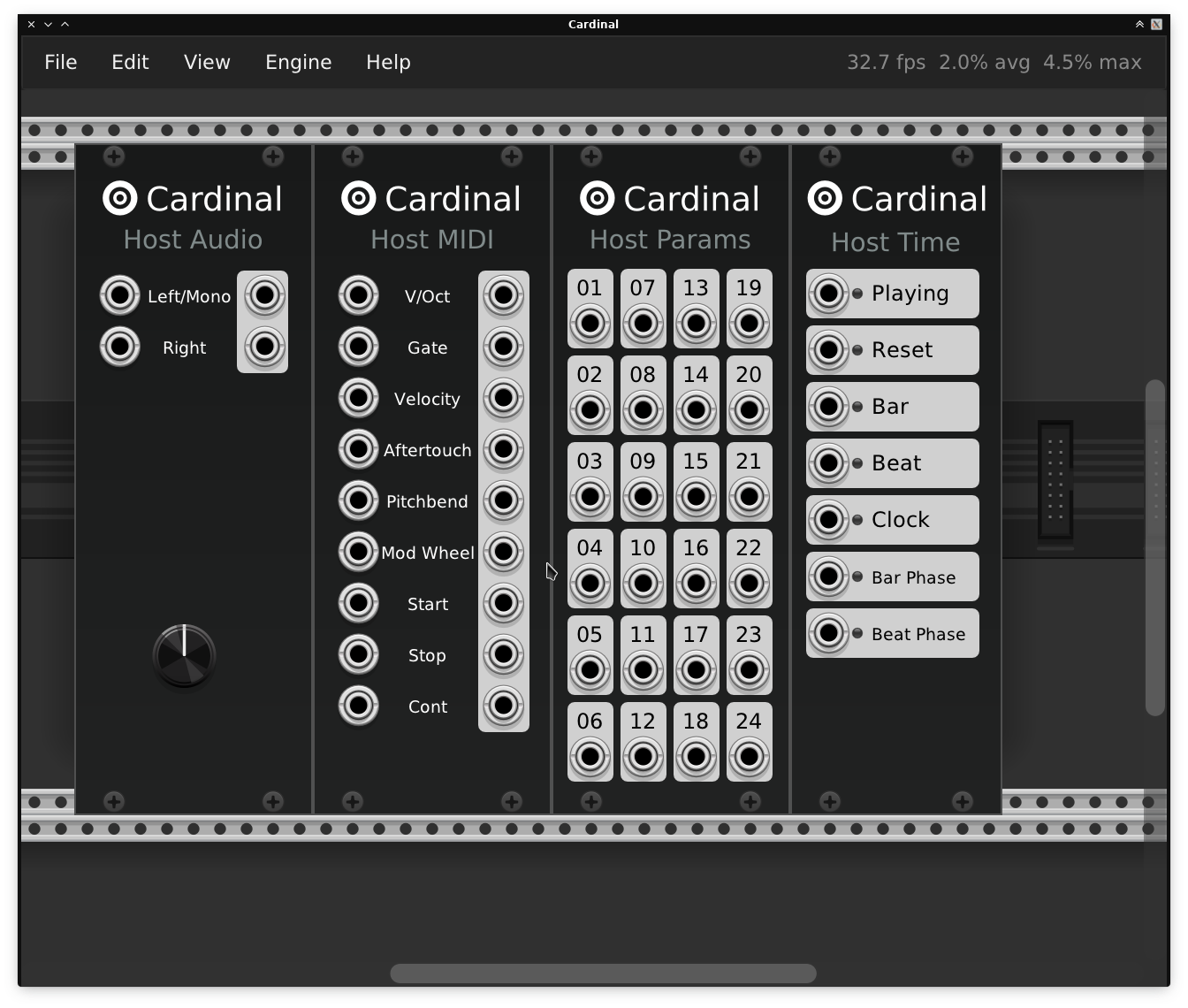Viewport: 1188px width, 1008px height.
Task: Click Host Params output jack 16
Action: [x=697, y=584]
